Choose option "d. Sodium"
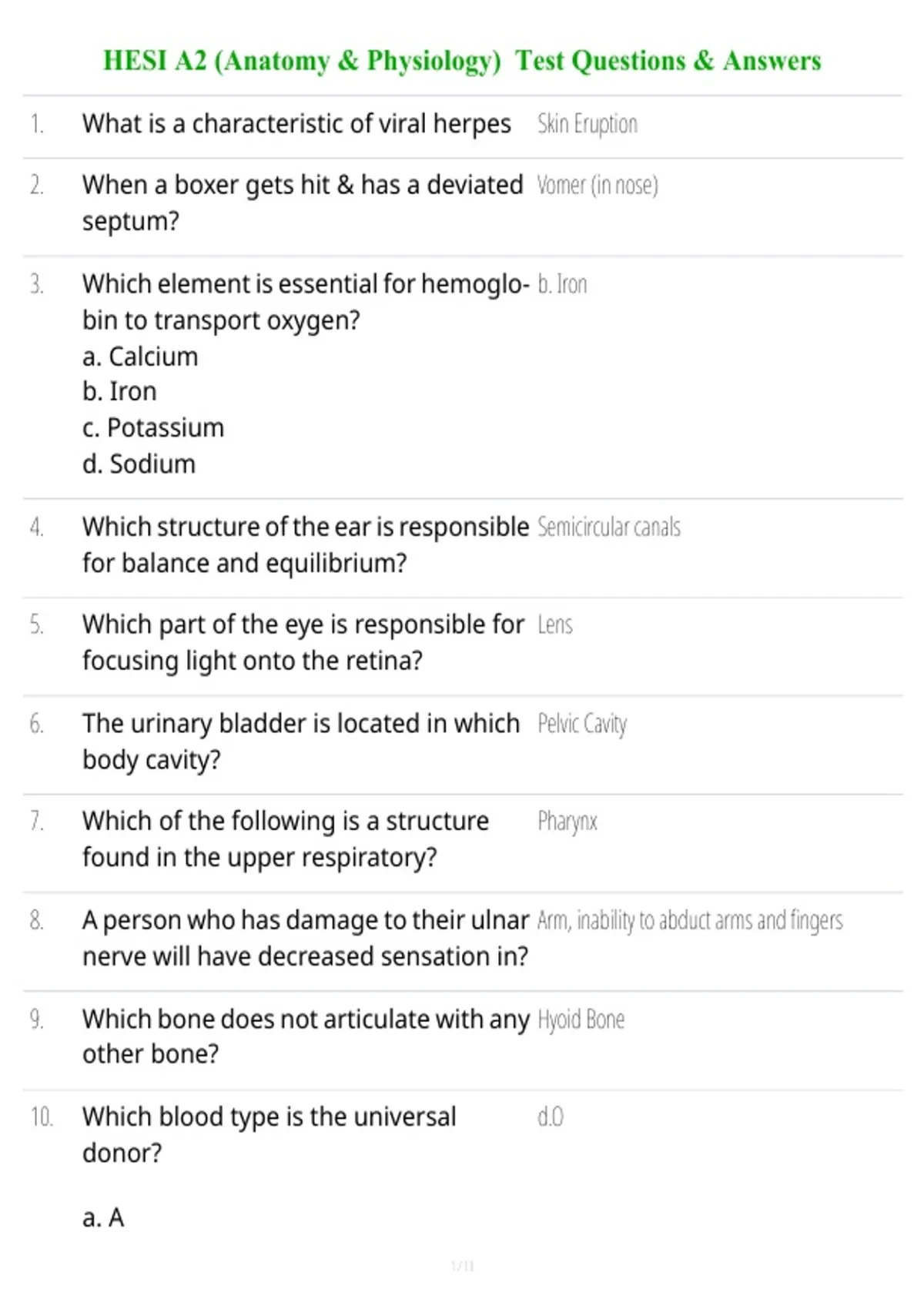 139,464
